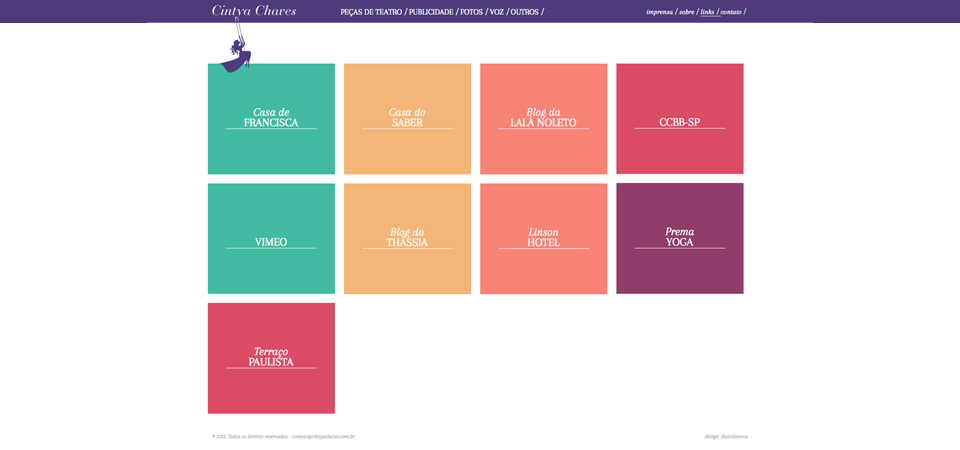Click the contact email in footer
960x450 pixels.
324,437
